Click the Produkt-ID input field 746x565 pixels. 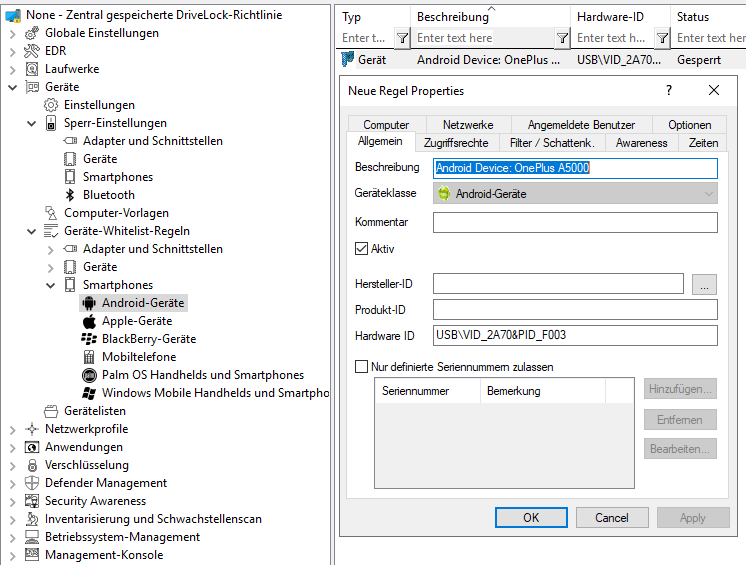point(575,310)
